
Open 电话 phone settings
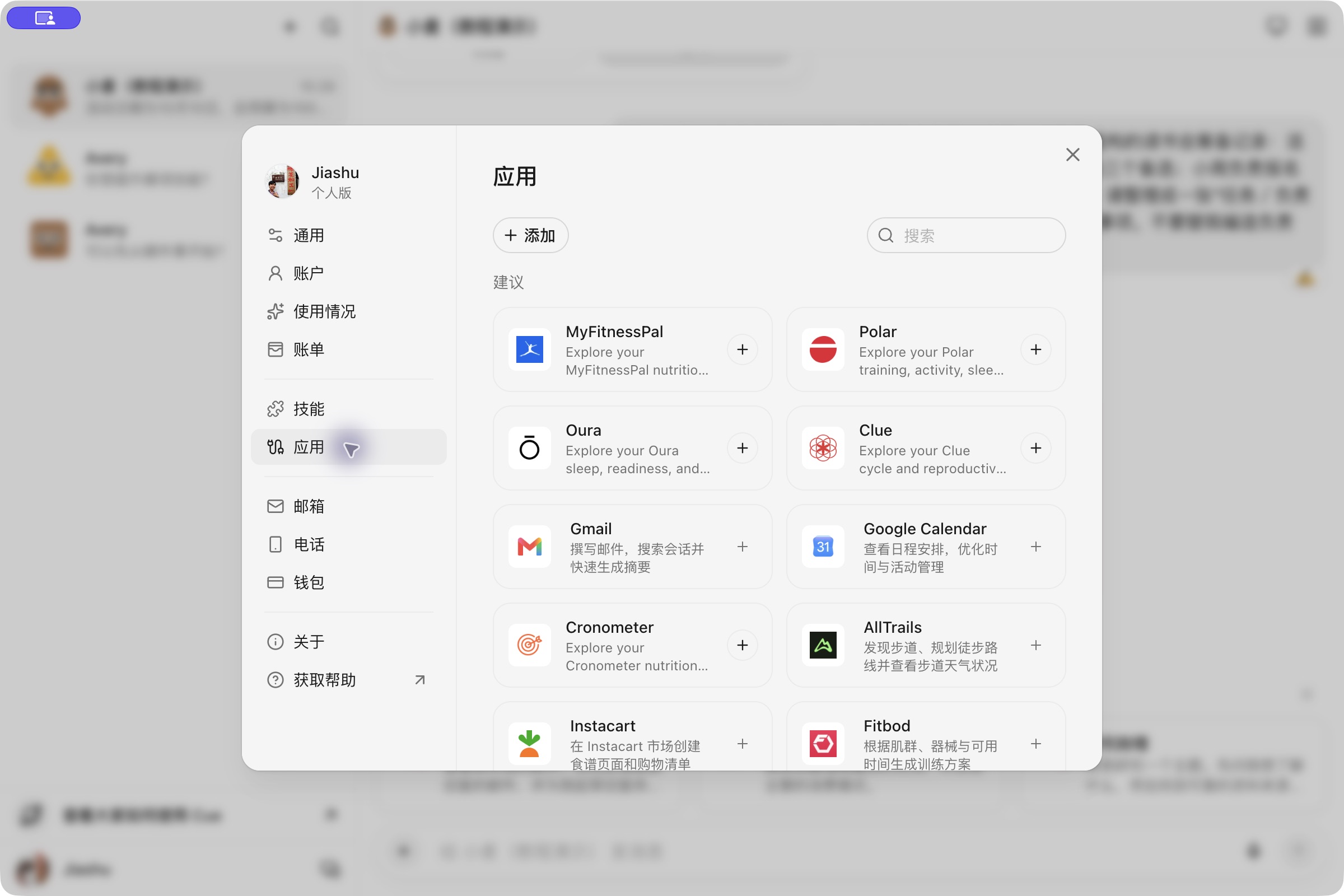tap(348, 544)
